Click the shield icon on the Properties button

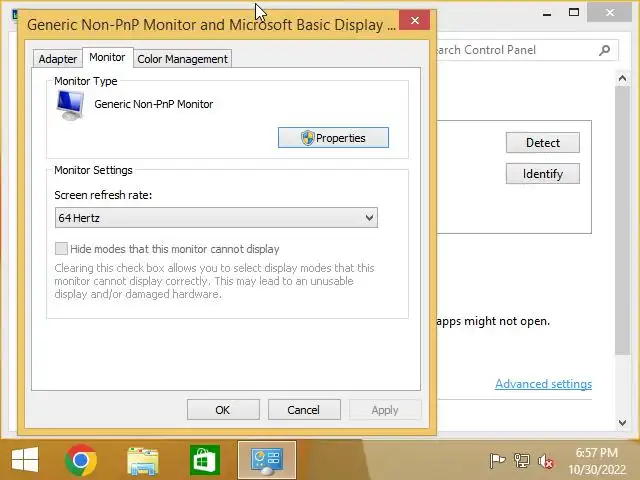(307, 138)
